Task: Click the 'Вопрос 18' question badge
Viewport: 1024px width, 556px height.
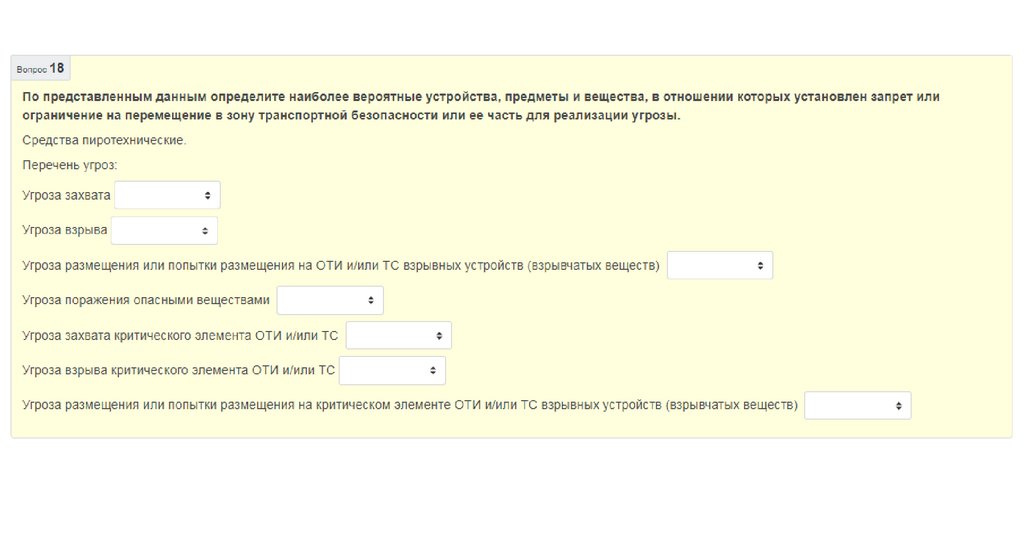Action: tap(41, 69)
